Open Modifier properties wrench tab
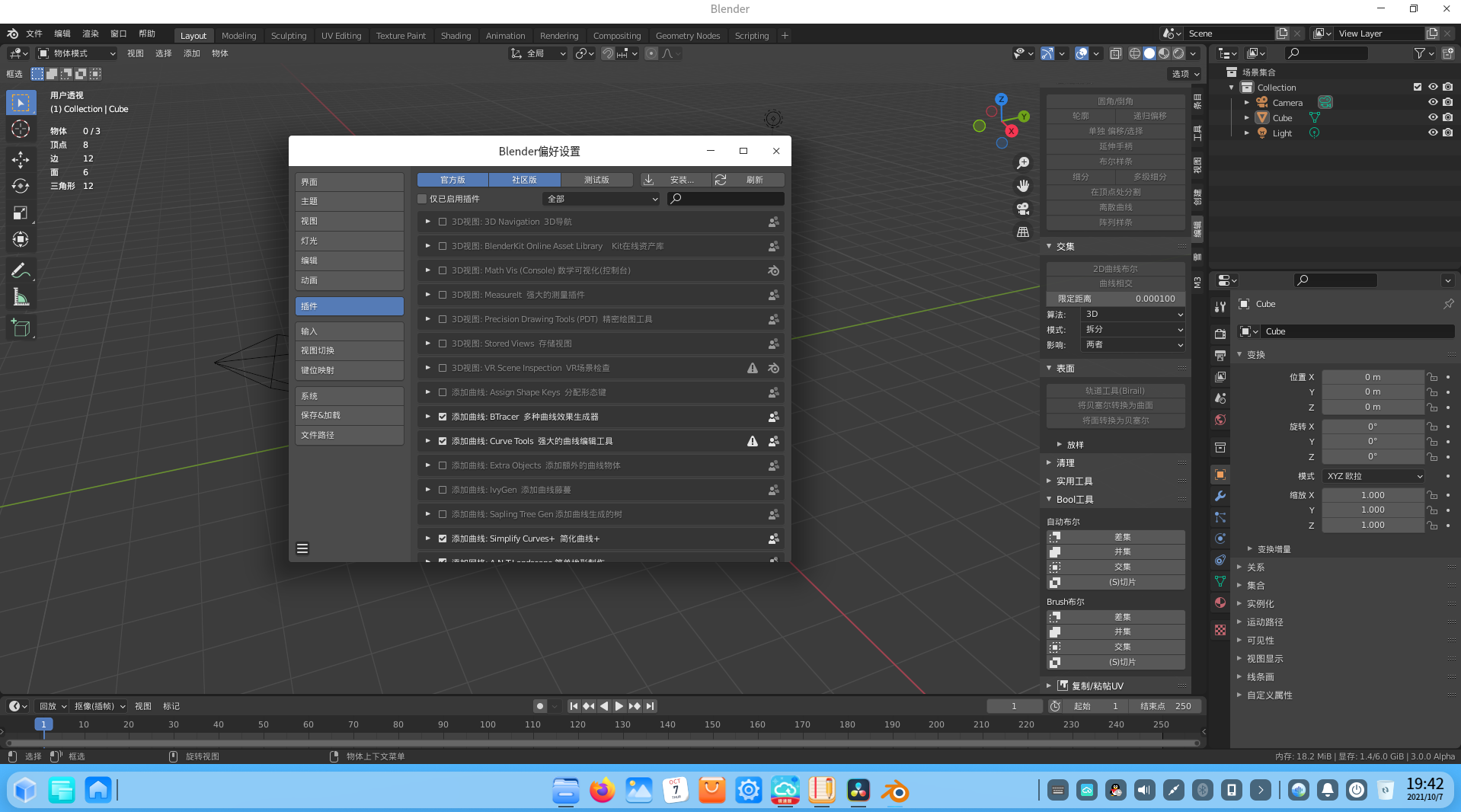The image size is (1461, 812). 1220,496
